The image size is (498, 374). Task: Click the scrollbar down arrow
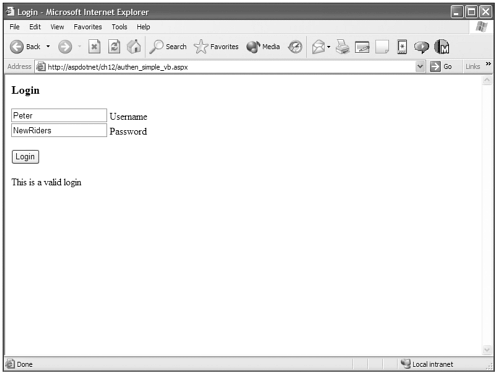[487, 350]
